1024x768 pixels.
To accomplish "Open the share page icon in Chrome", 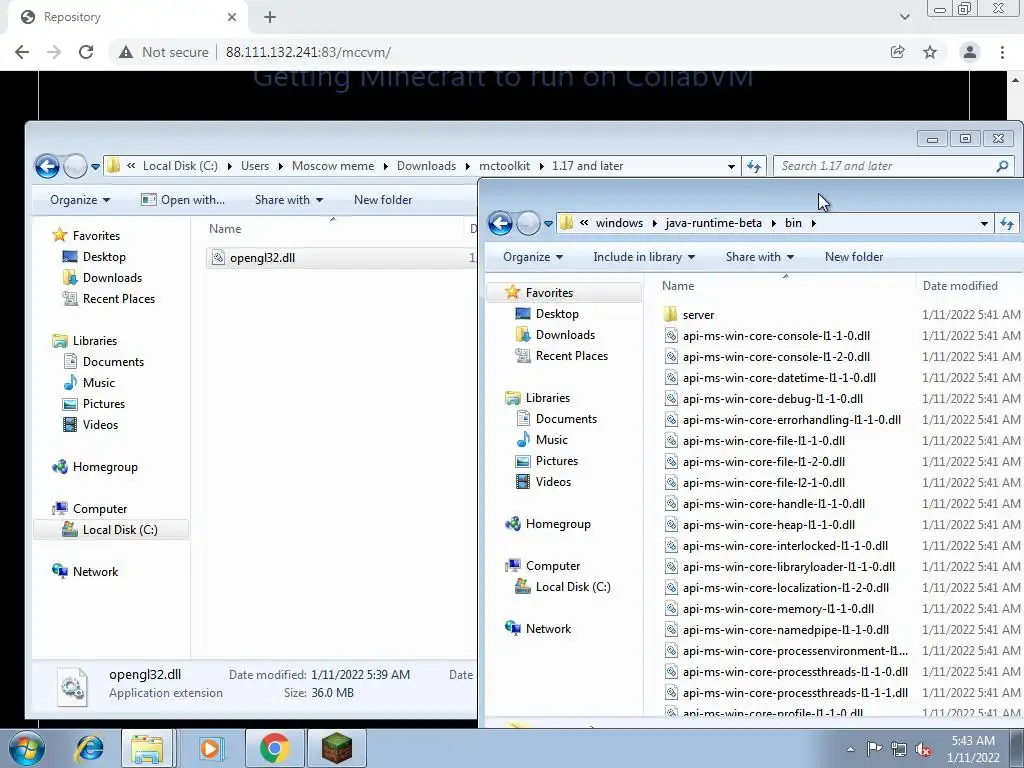I will 898,52.
